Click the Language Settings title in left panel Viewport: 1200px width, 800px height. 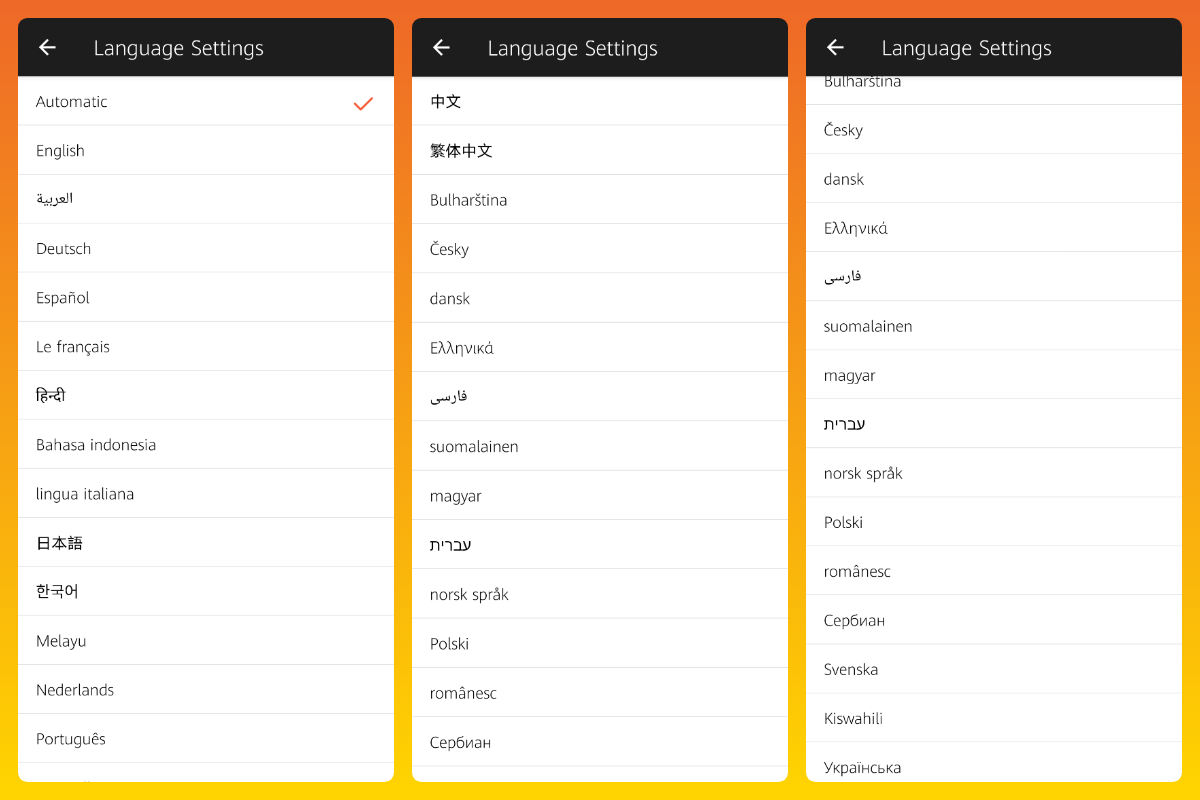[179, 48]
